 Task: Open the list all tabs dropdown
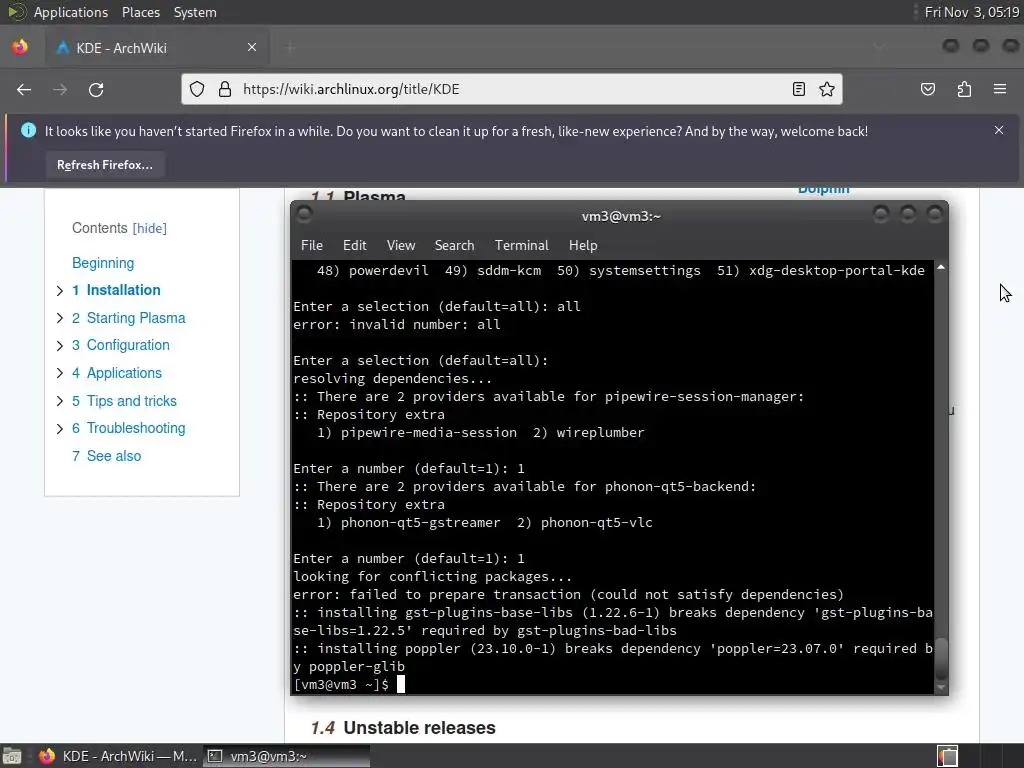coord(879,47)
